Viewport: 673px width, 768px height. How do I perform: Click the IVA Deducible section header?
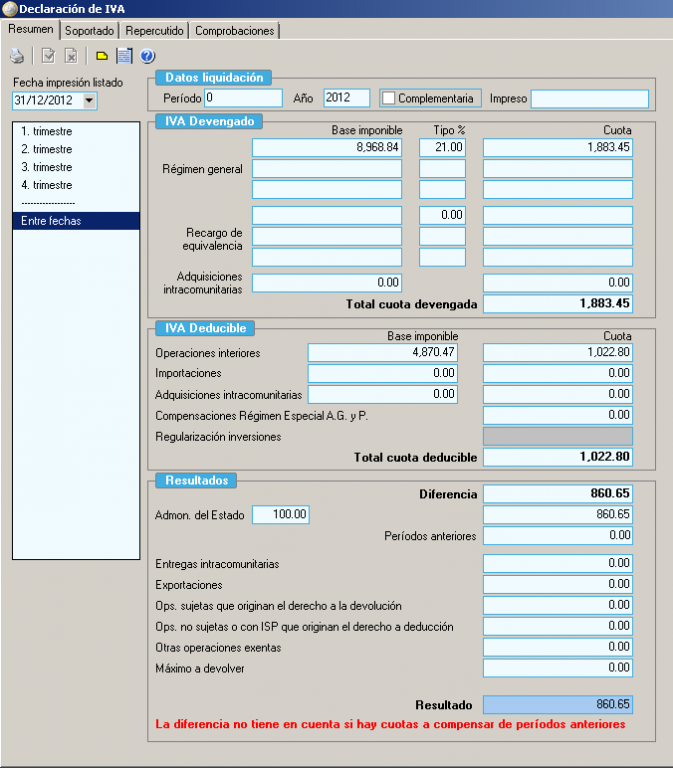point(205,328)
